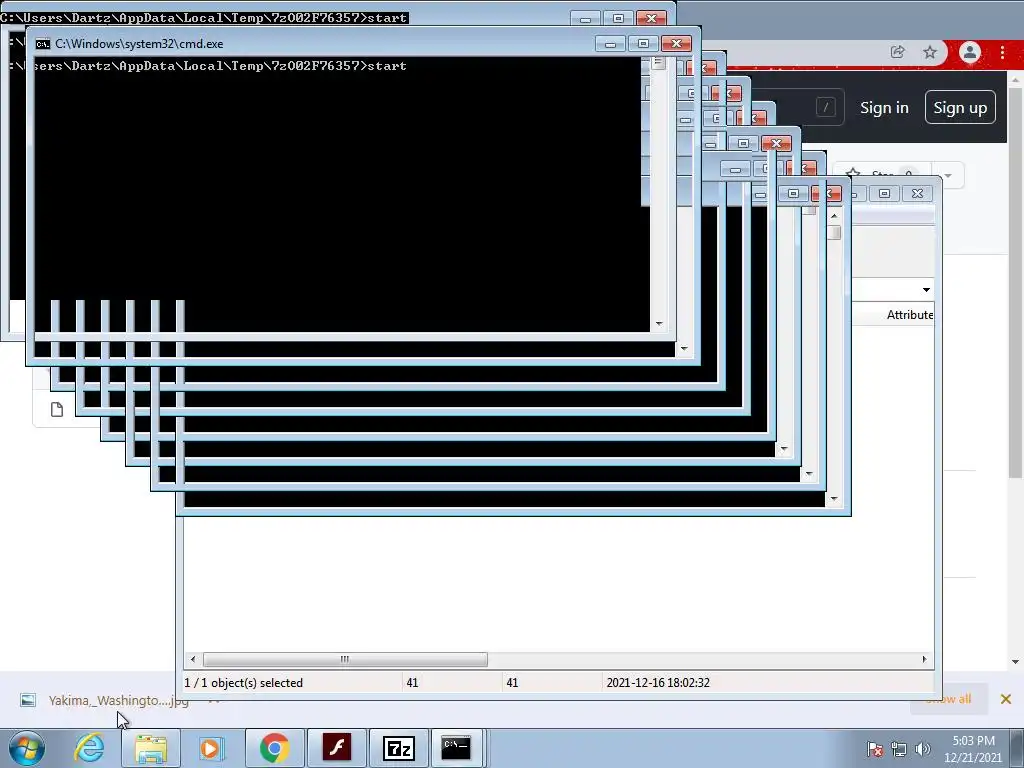This screenshot has height=768, width=1024.
Task: Click scroll-down arrow of the front cmd window
Action: (684, 349)
